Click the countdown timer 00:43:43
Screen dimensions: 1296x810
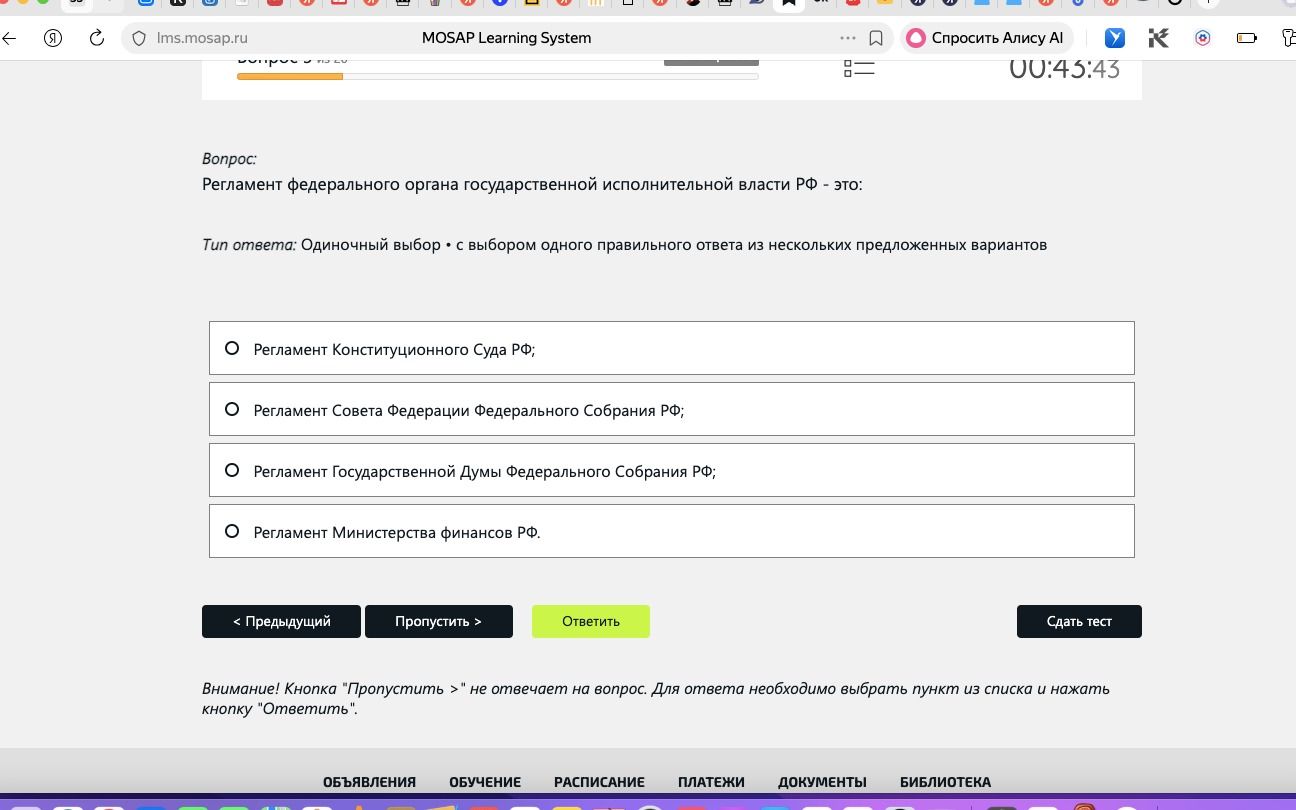(1064, 68)
